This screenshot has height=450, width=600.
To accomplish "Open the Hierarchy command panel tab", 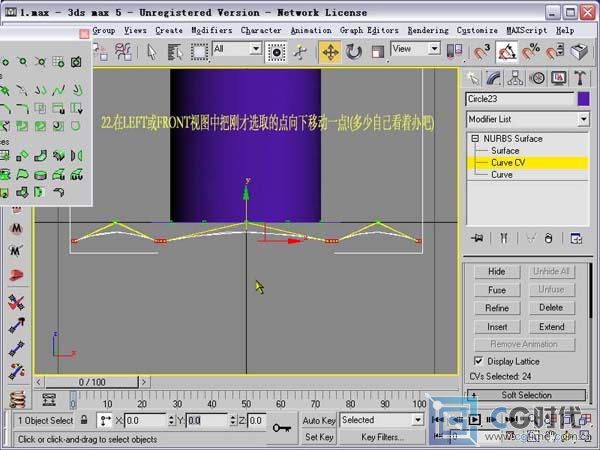I will point(515,78).
